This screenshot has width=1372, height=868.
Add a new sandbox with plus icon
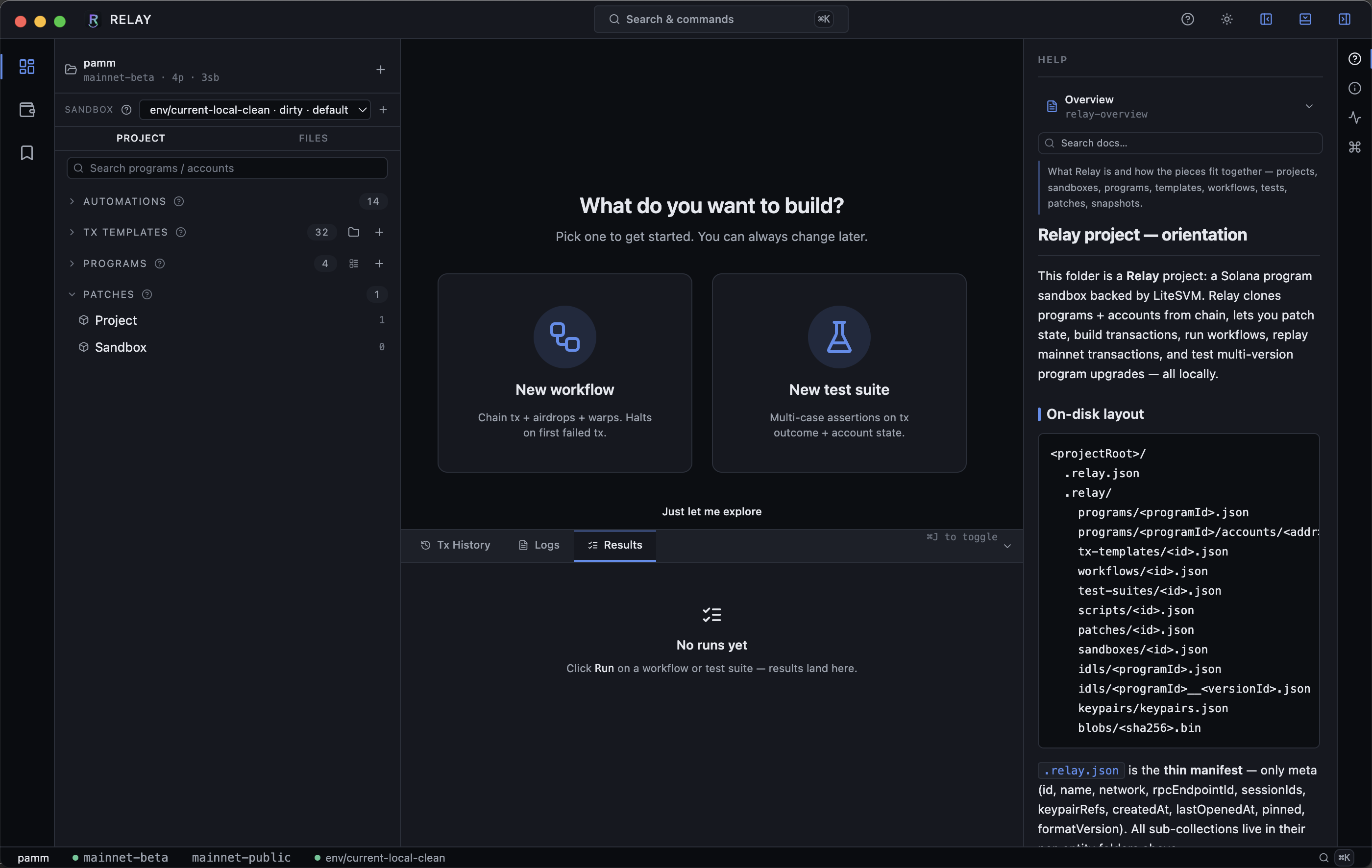(x=383, y=109)
